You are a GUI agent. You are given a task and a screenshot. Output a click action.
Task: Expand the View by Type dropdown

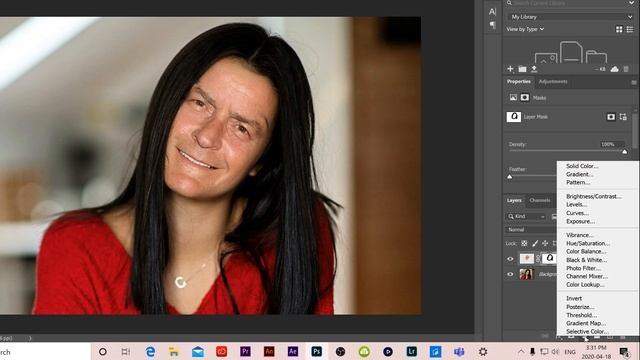coord(525,29)
